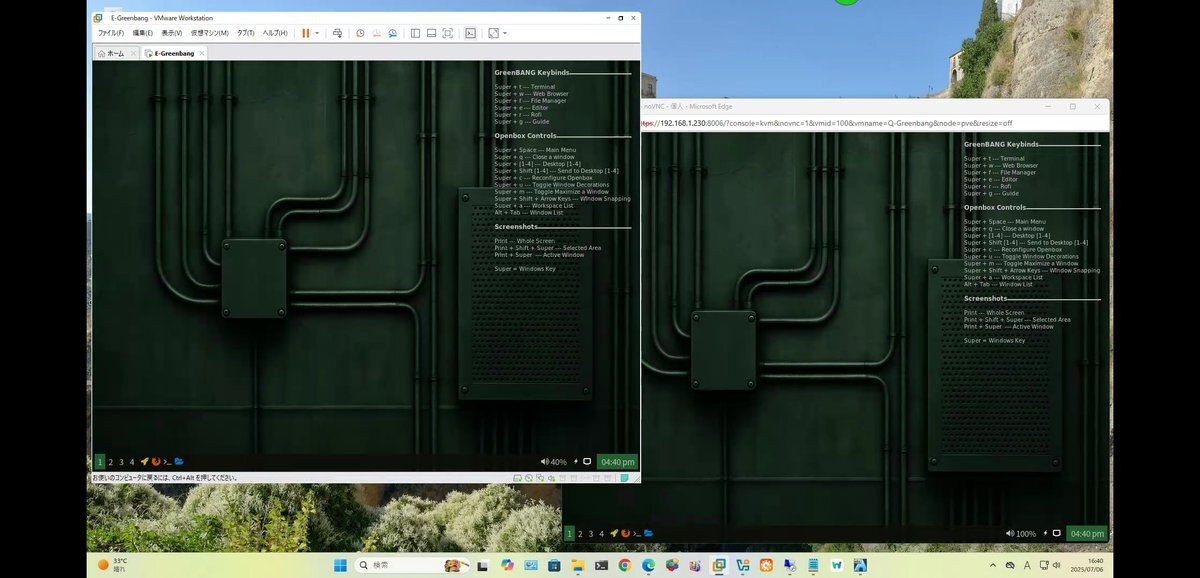The width and height of the screenshot is (1200, 578).
Task: Switch to workspace 3 in noVNC panel
Action: (591, 534)
